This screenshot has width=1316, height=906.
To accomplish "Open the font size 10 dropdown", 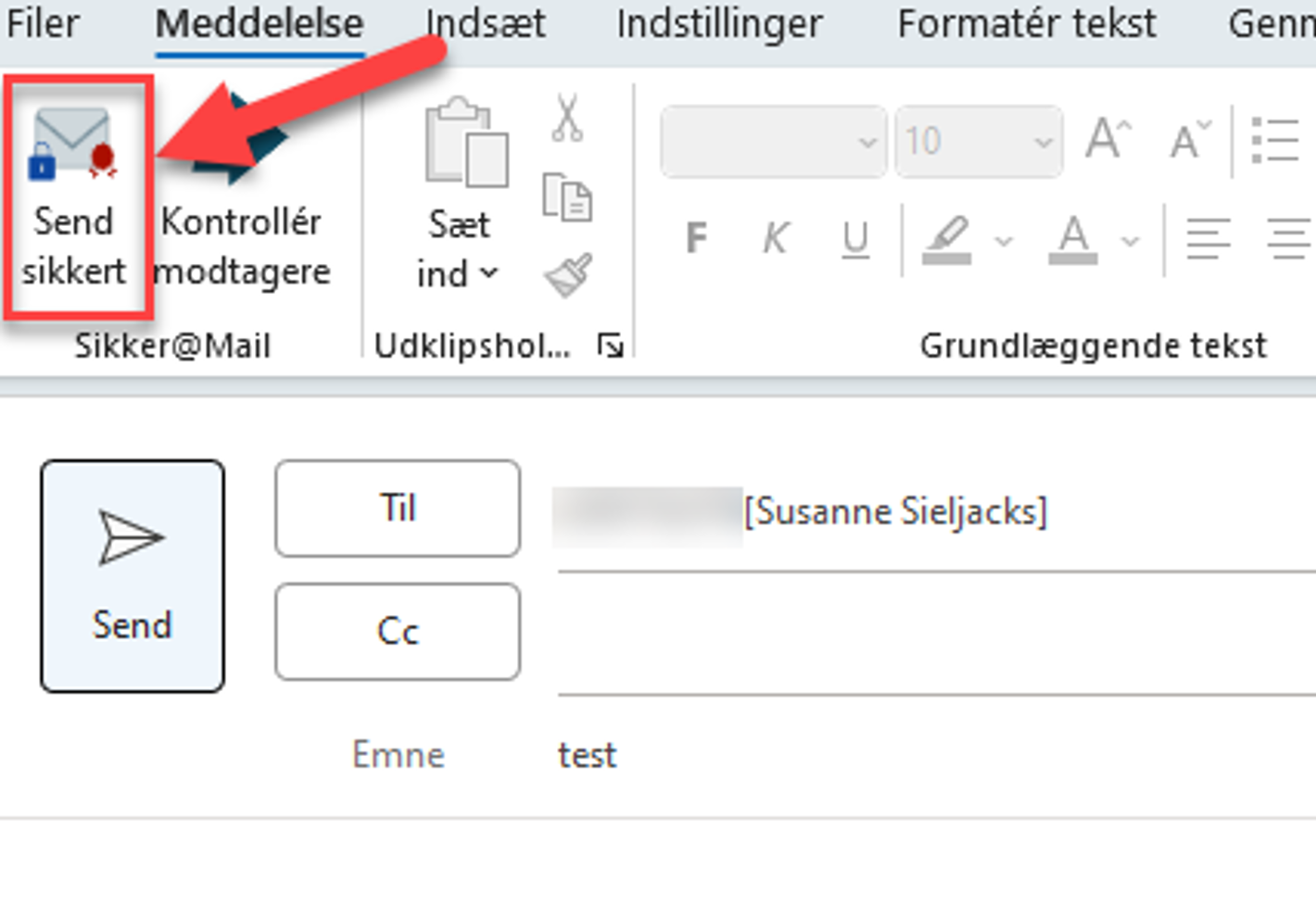I will coord(979,141).
